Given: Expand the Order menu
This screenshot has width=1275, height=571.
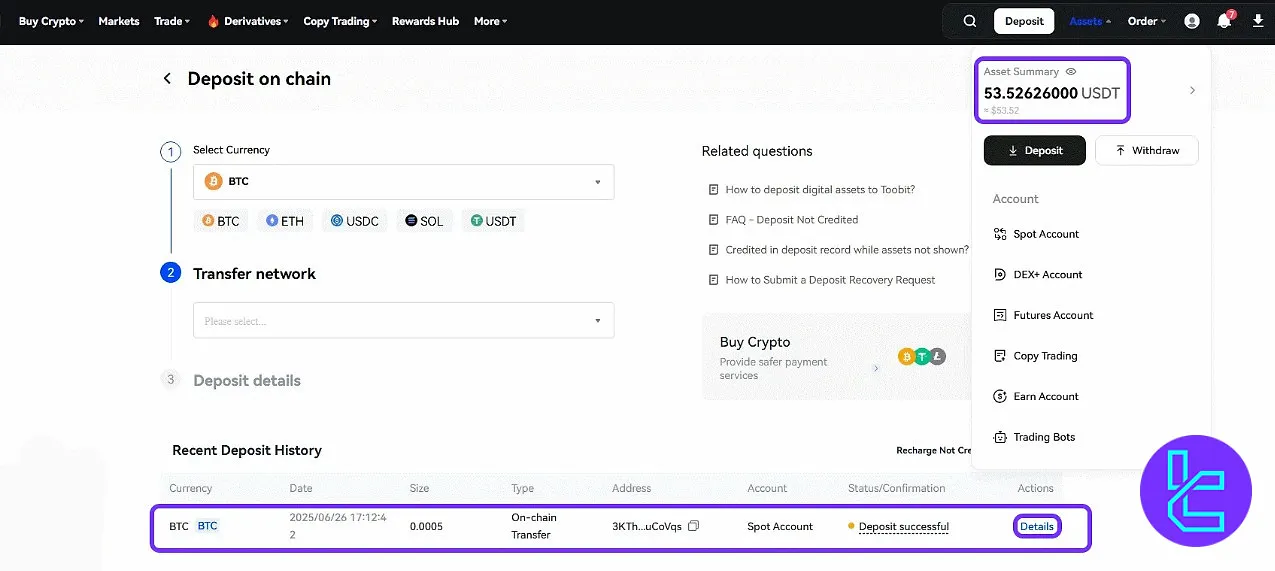Looking at the screenshot, I should pyautogui.click(x=1147, y=21).
